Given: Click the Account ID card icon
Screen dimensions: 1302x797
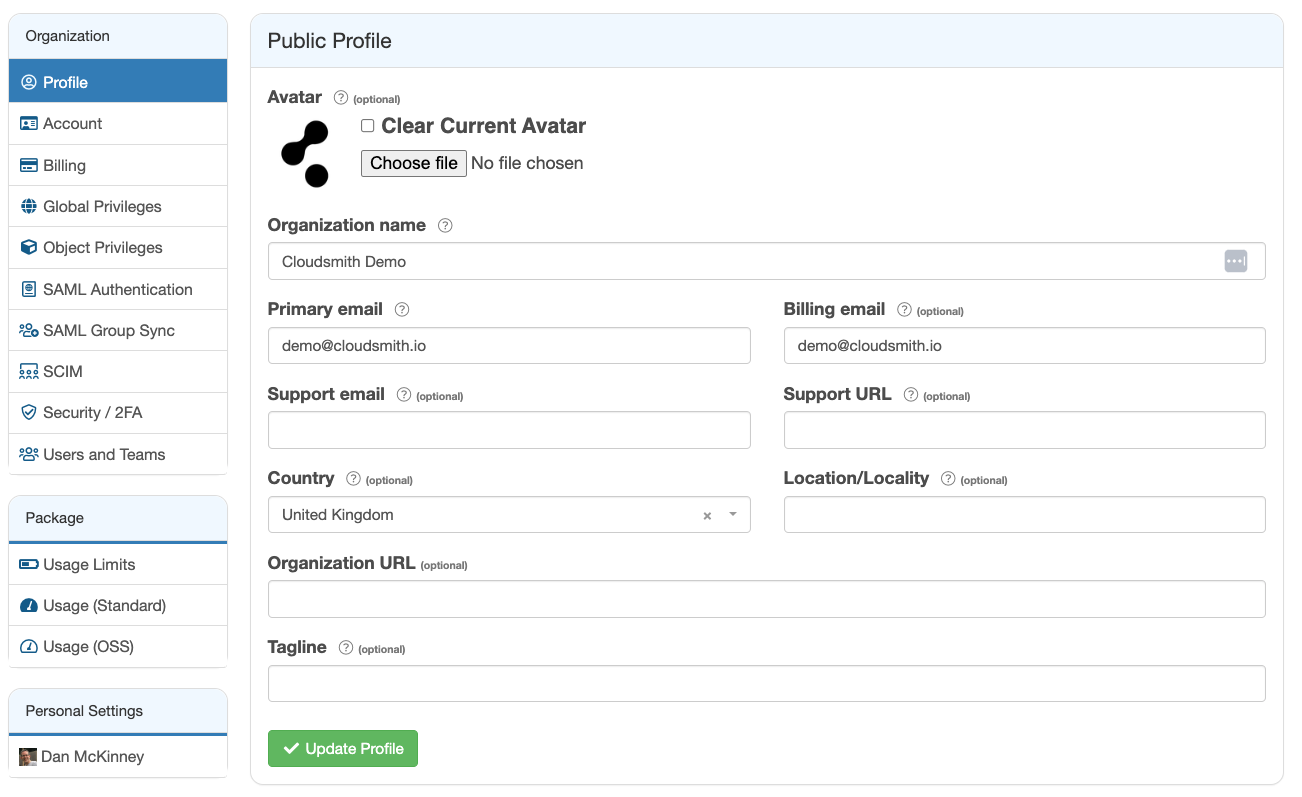Looking at the screenshot, I should point(28,124).
